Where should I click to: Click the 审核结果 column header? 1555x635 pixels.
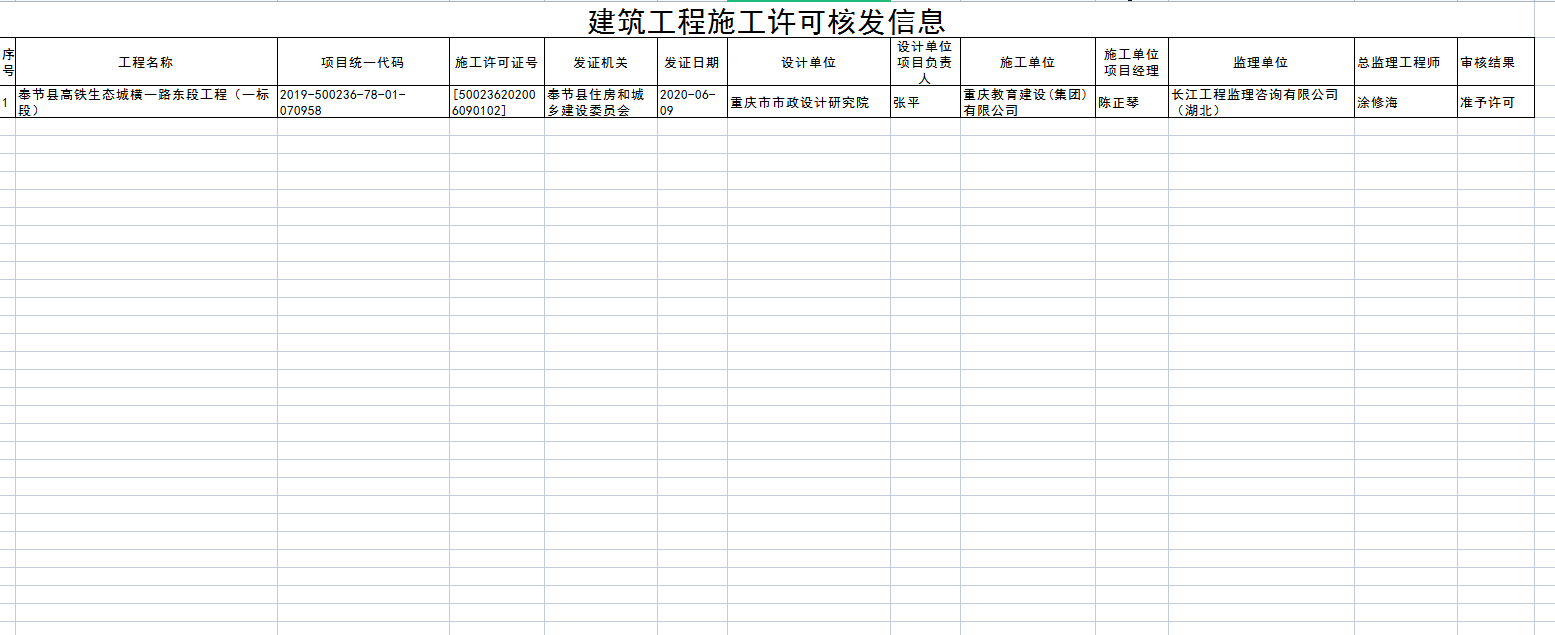tap(1496, 62)
